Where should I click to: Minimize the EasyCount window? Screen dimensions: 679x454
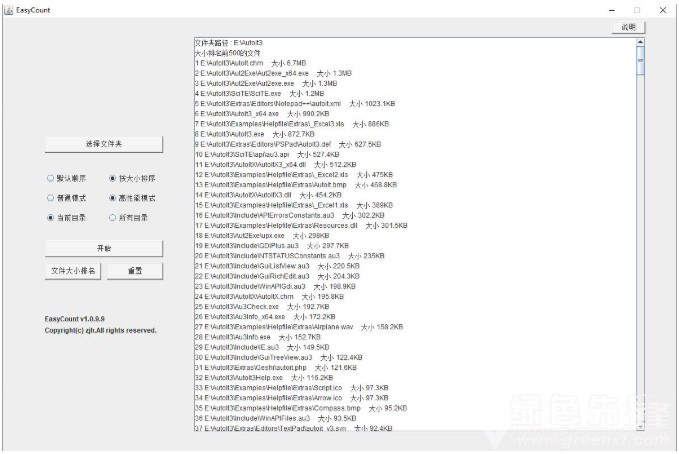click(612, 10)
